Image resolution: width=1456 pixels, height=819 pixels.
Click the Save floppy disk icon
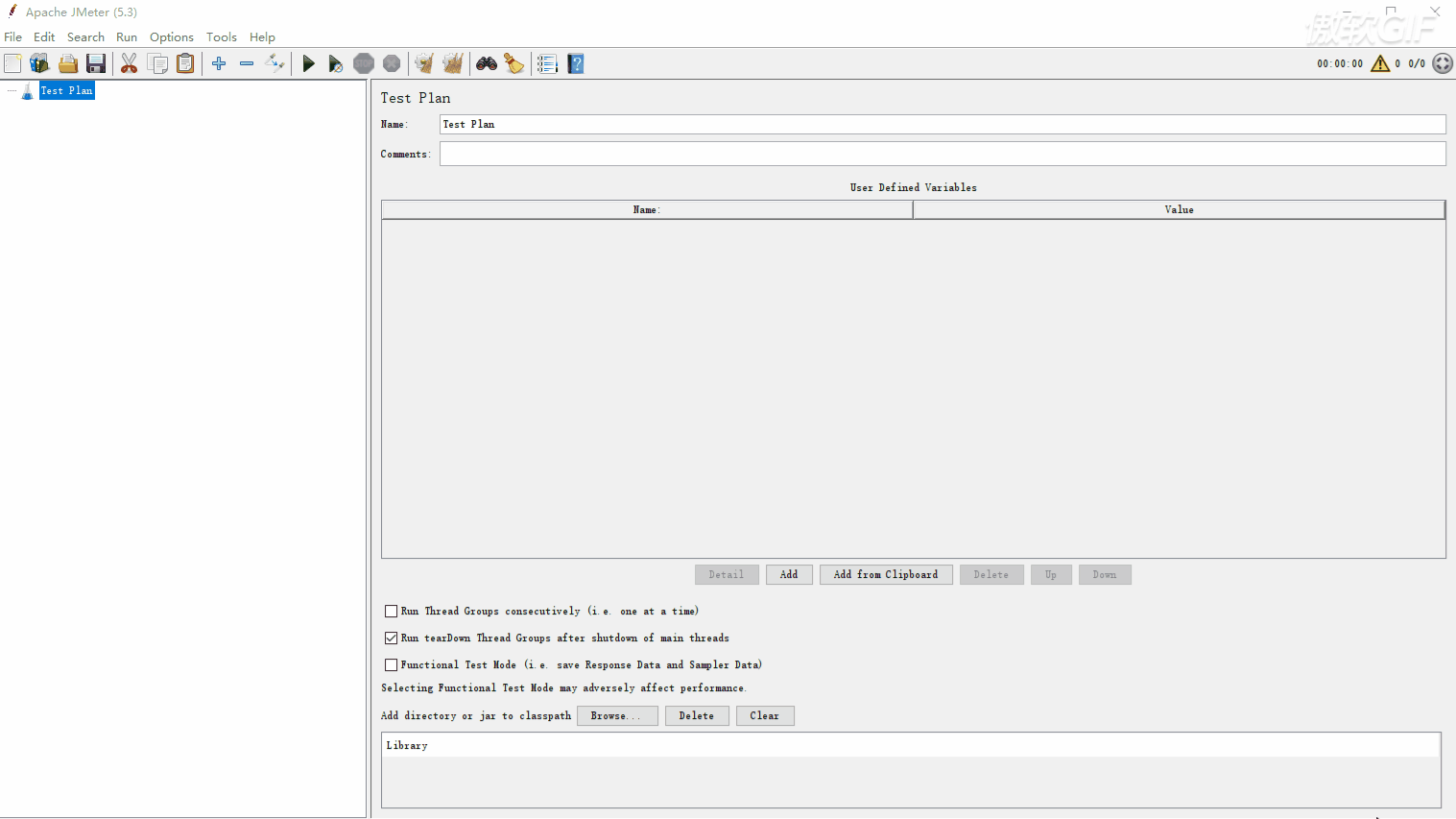96,63
